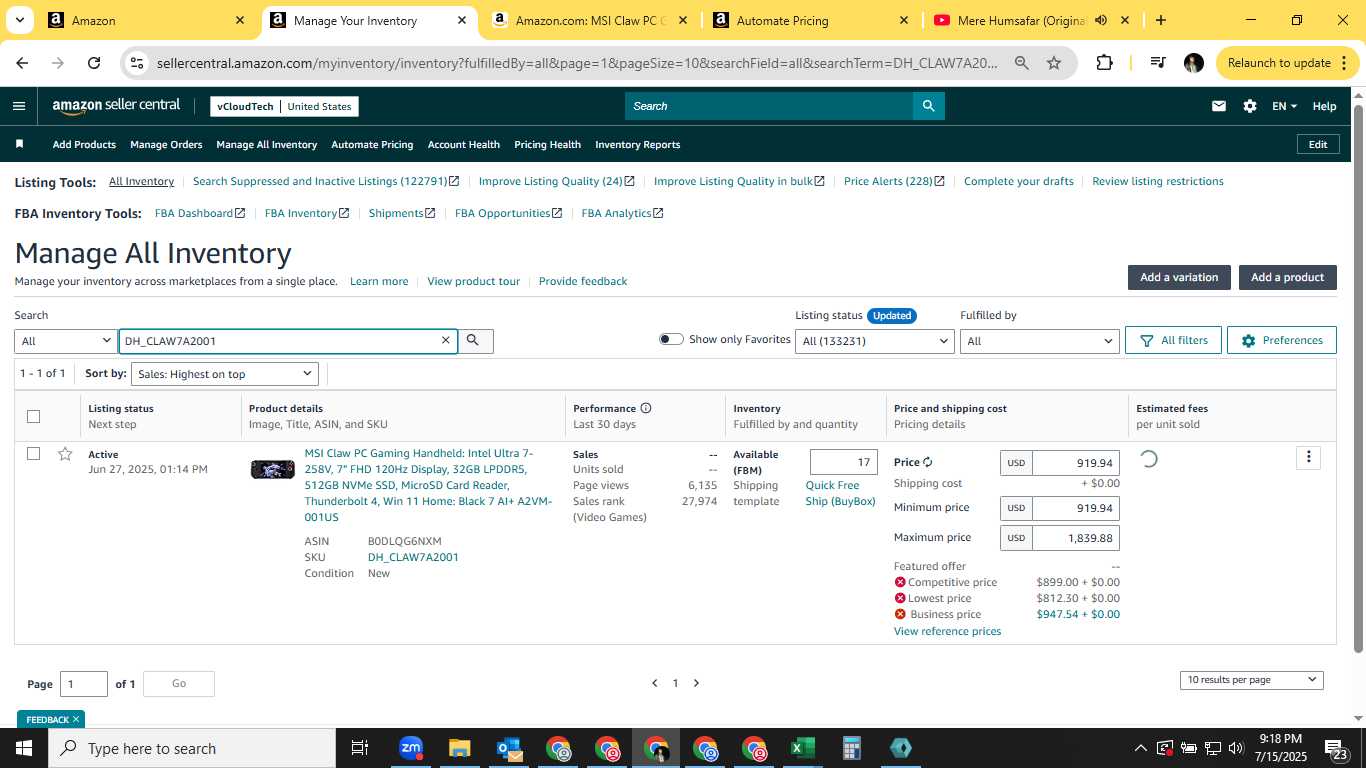Open the EN language dropdown

pyautogui.click(x=1284, y=106)
